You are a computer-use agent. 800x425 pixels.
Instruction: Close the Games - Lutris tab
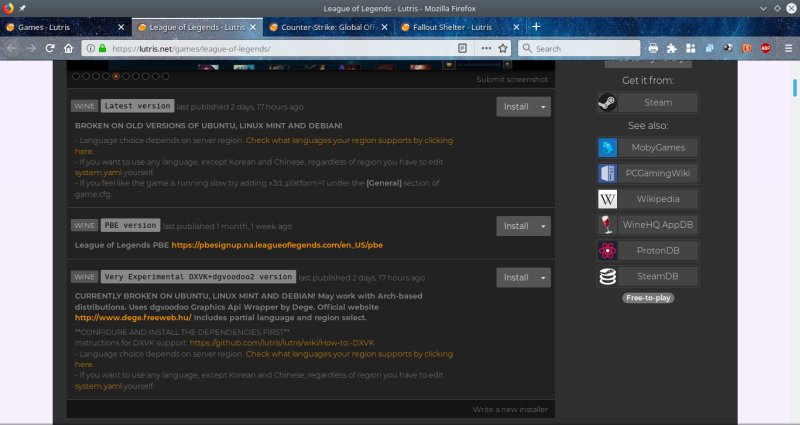[x=121, y=27]
